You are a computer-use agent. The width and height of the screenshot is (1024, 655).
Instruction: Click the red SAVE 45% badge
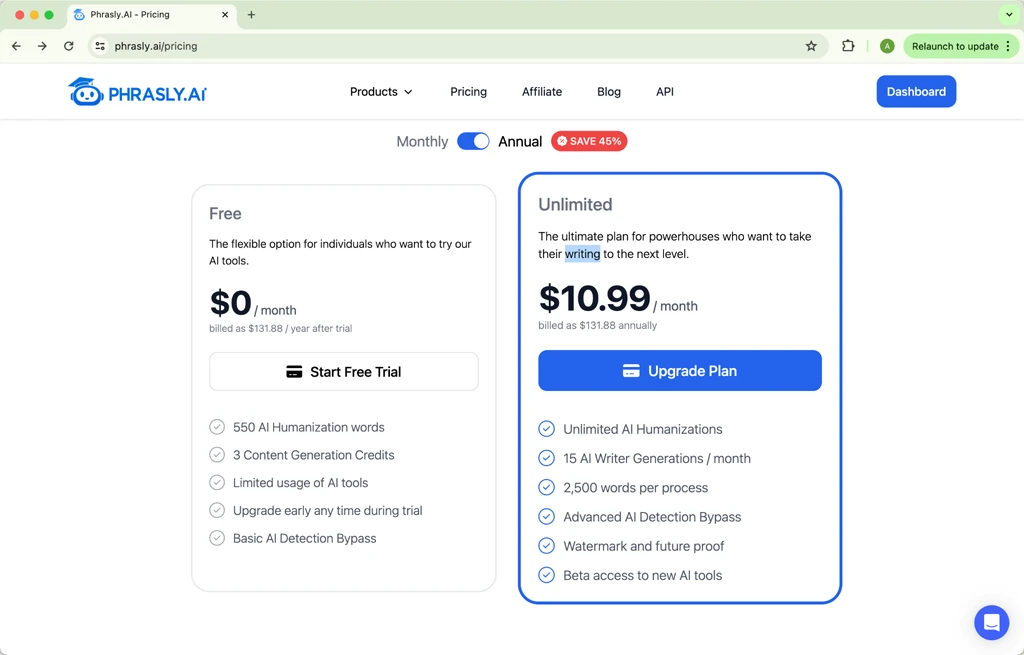point(589,141)
